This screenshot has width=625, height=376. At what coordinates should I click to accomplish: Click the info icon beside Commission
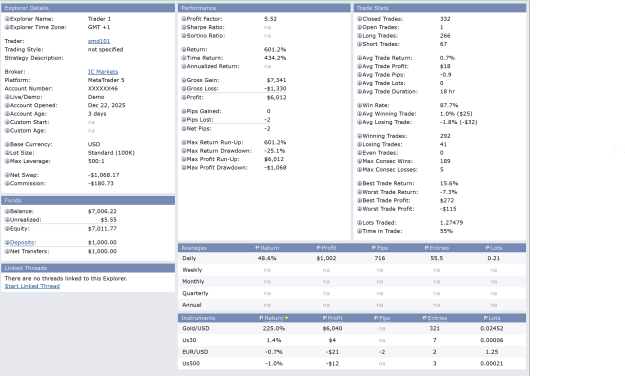click(7, 183)
